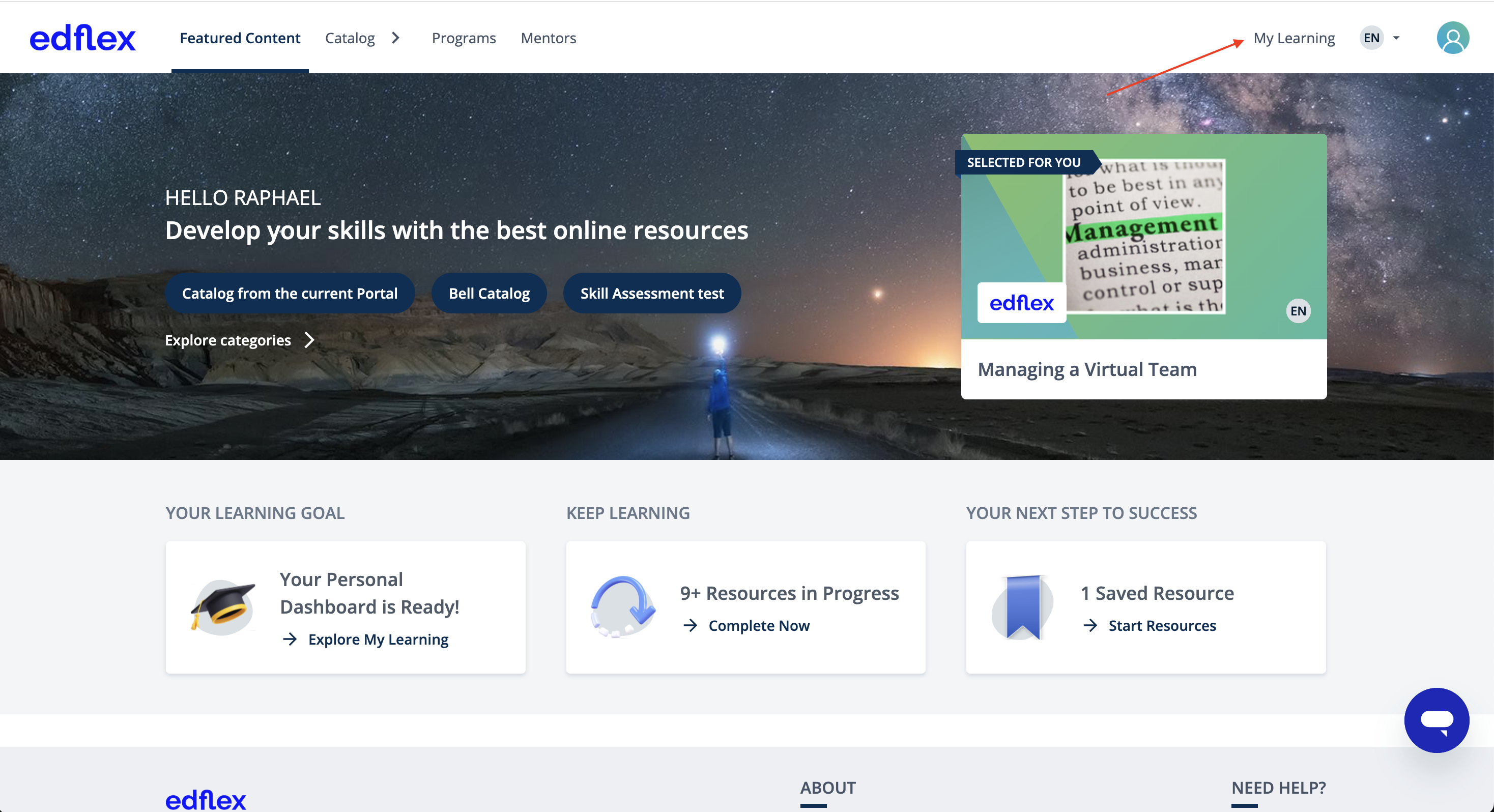Expand the EN language dropdown arrow
The height and width of the screenshot is (812, 1494).
[x=1396, y=38]
